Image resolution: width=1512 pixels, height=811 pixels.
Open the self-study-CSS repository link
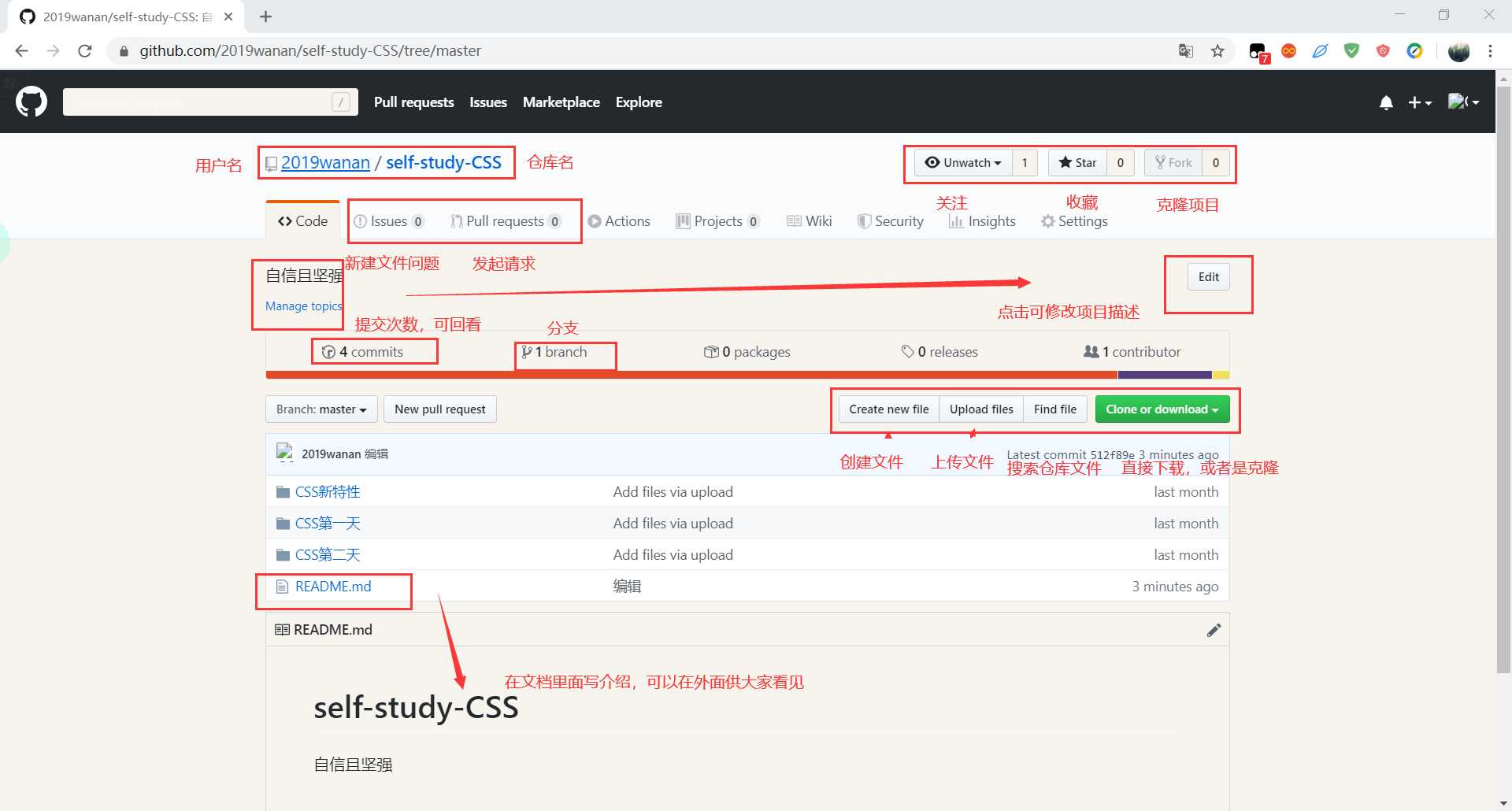[x=443, y=162]
